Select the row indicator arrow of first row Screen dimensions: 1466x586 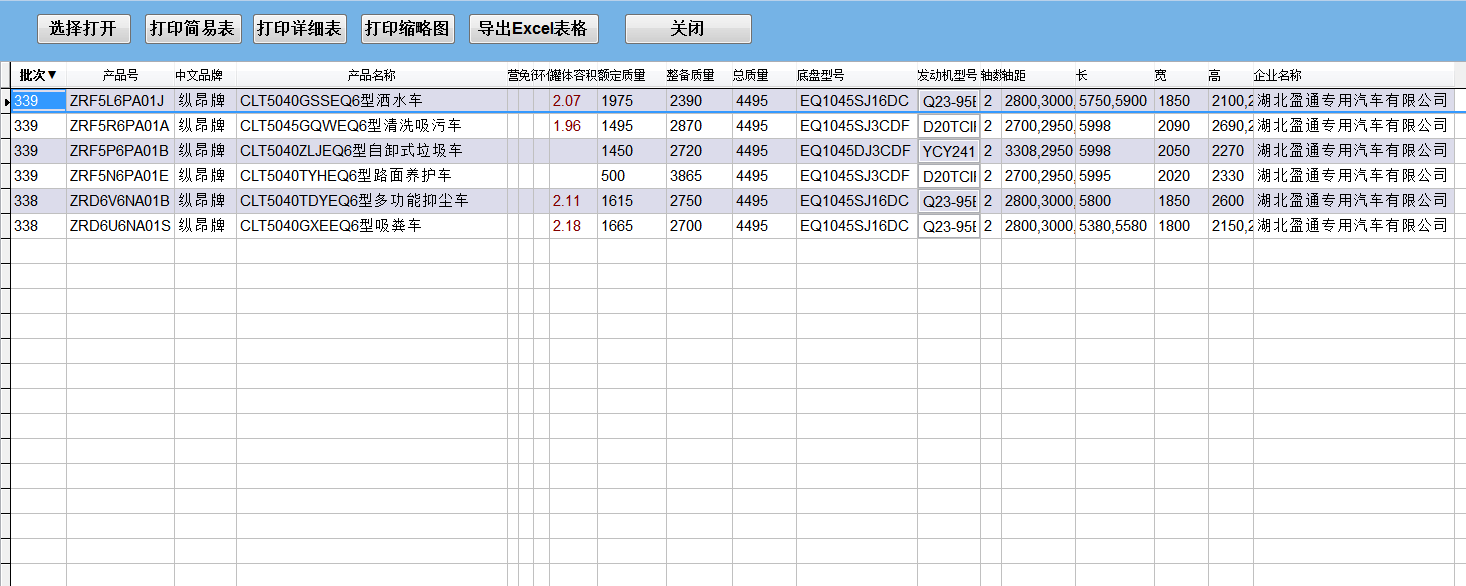point(6,101)
